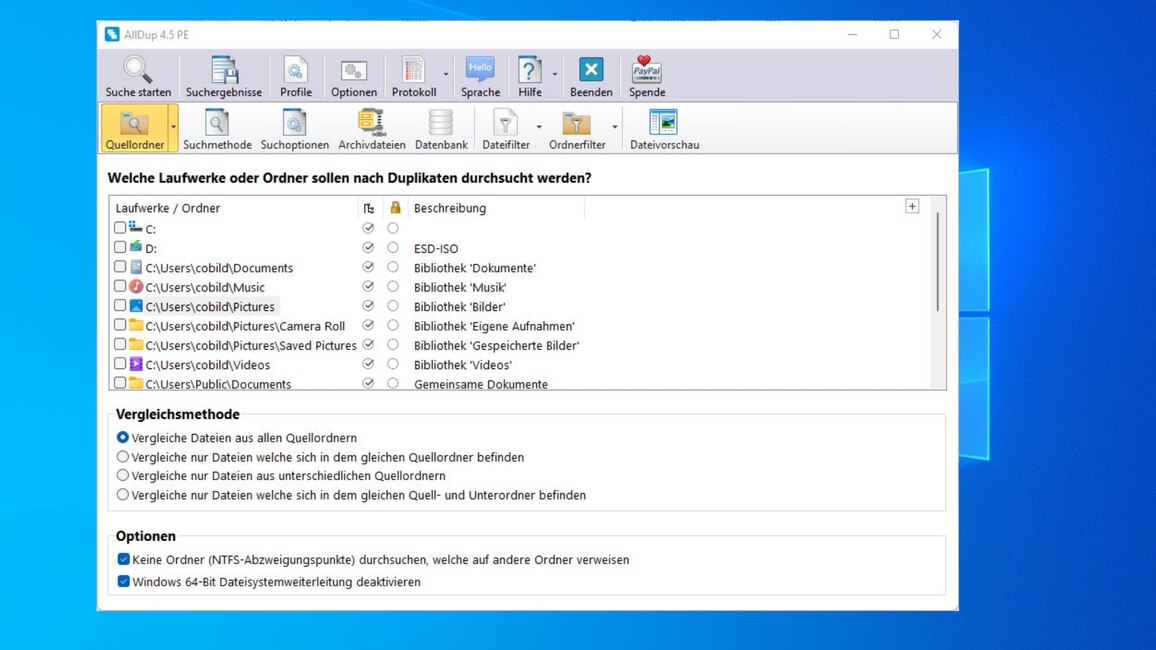Uncheck Windows 64-Bit Dateisystemweiterleitung deaktivieren
This screenshot has width=1156, height=650.
(124, 581)
